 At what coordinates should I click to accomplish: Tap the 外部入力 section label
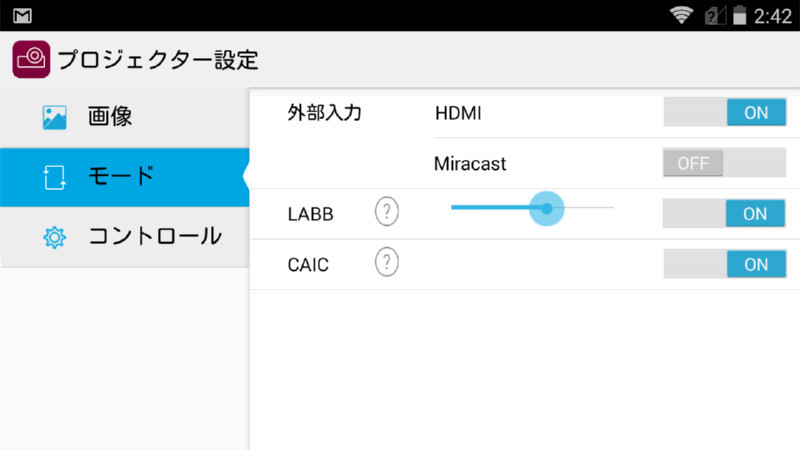pyautogui.click(x=324, y=113)
